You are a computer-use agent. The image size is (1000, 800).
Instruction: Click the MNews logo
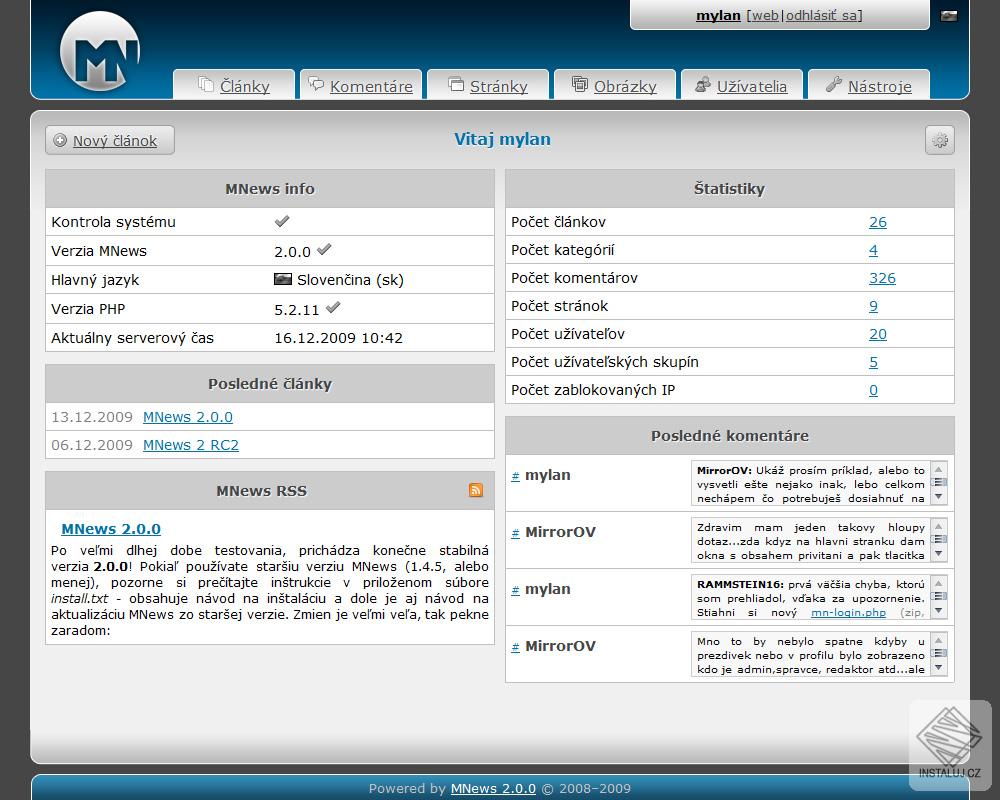coord(100,52)
